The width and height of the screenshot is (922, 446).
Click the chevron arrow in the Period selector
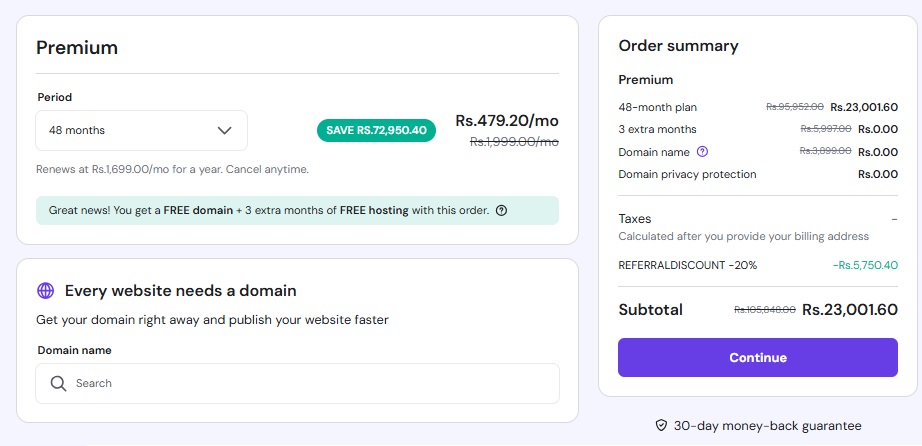coord(225,130)
